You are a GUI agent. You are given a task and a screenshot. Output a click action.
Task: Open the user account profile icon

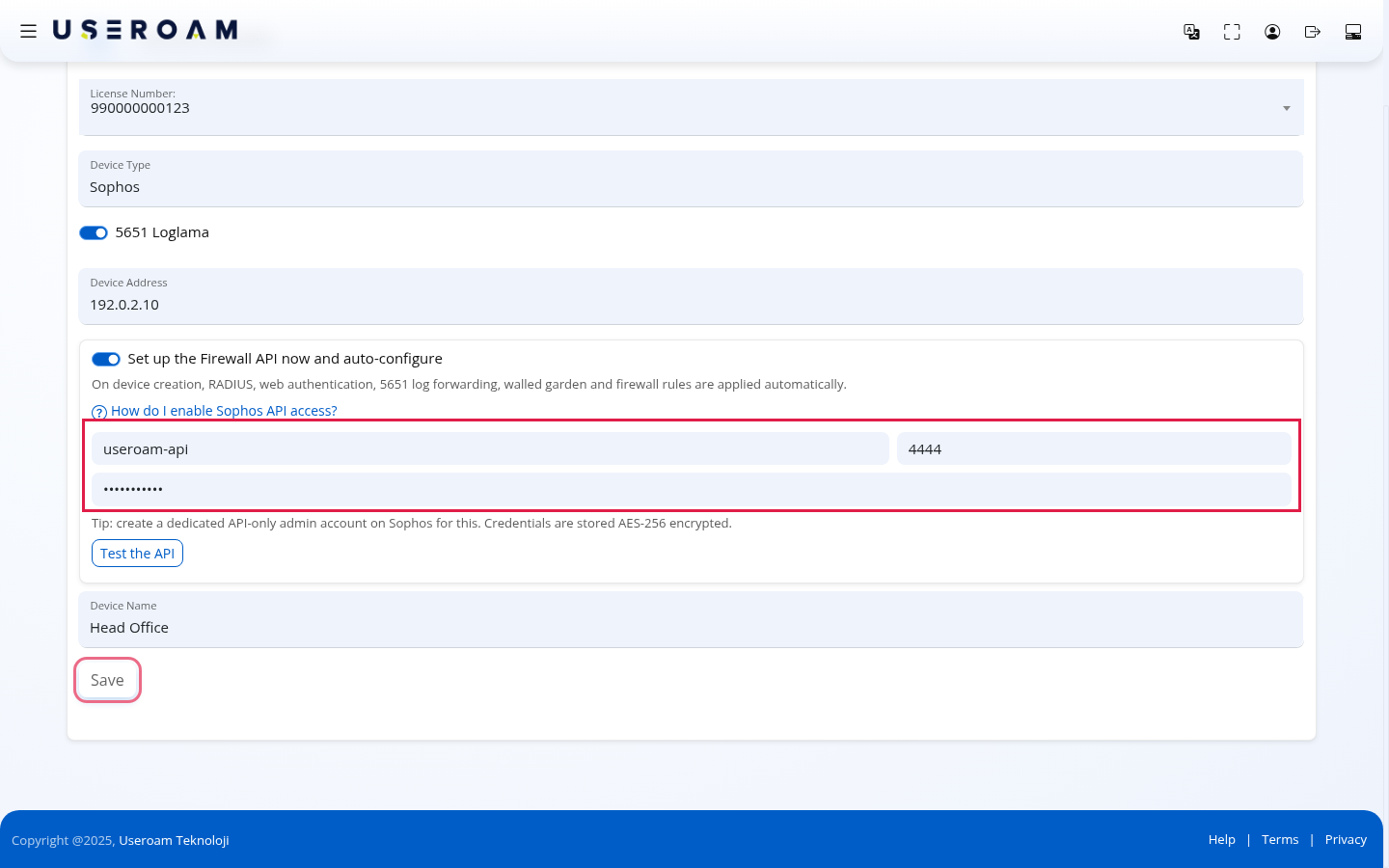click(x=1272, y=32)
